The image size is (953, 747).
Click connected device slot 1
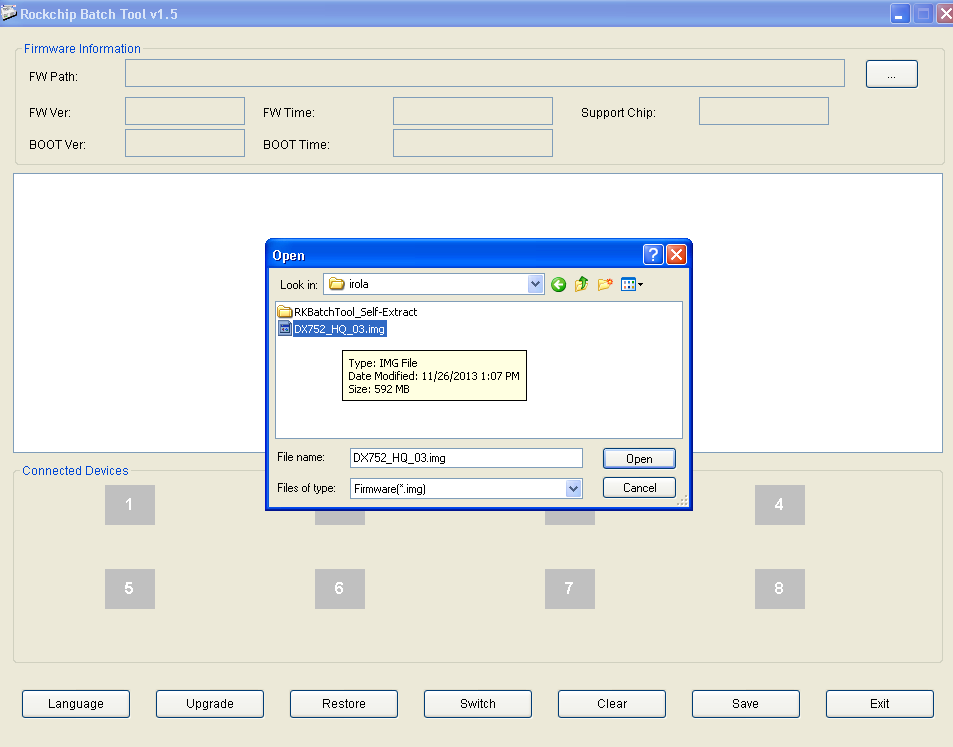point(129,505)
